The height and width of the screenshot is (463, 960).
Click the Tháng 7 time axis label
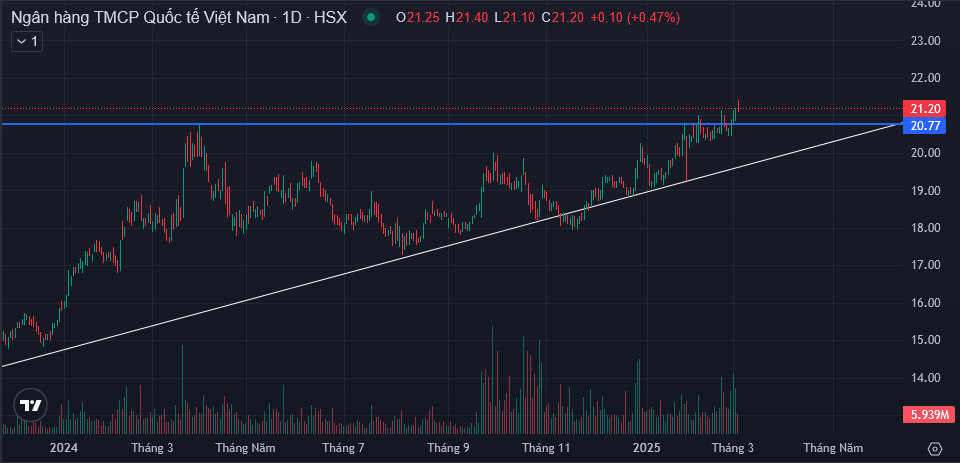click(343, 448)
